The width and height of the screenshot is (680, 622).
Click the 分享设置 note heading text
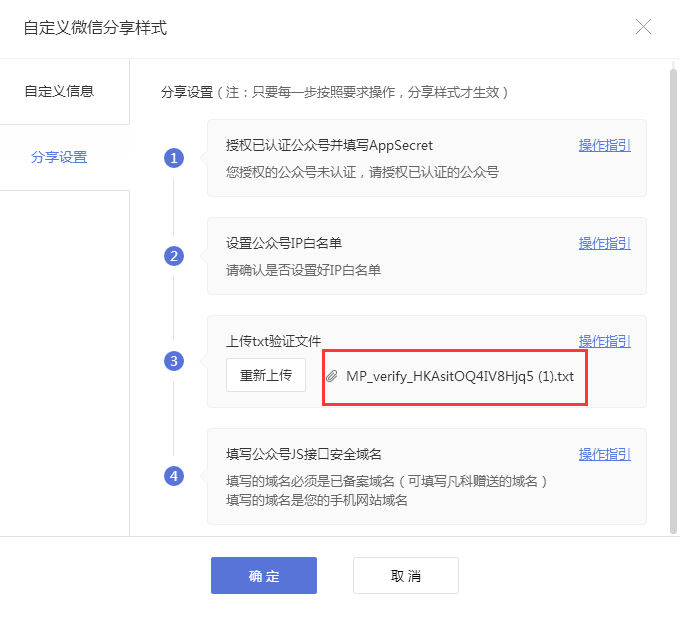334,92
